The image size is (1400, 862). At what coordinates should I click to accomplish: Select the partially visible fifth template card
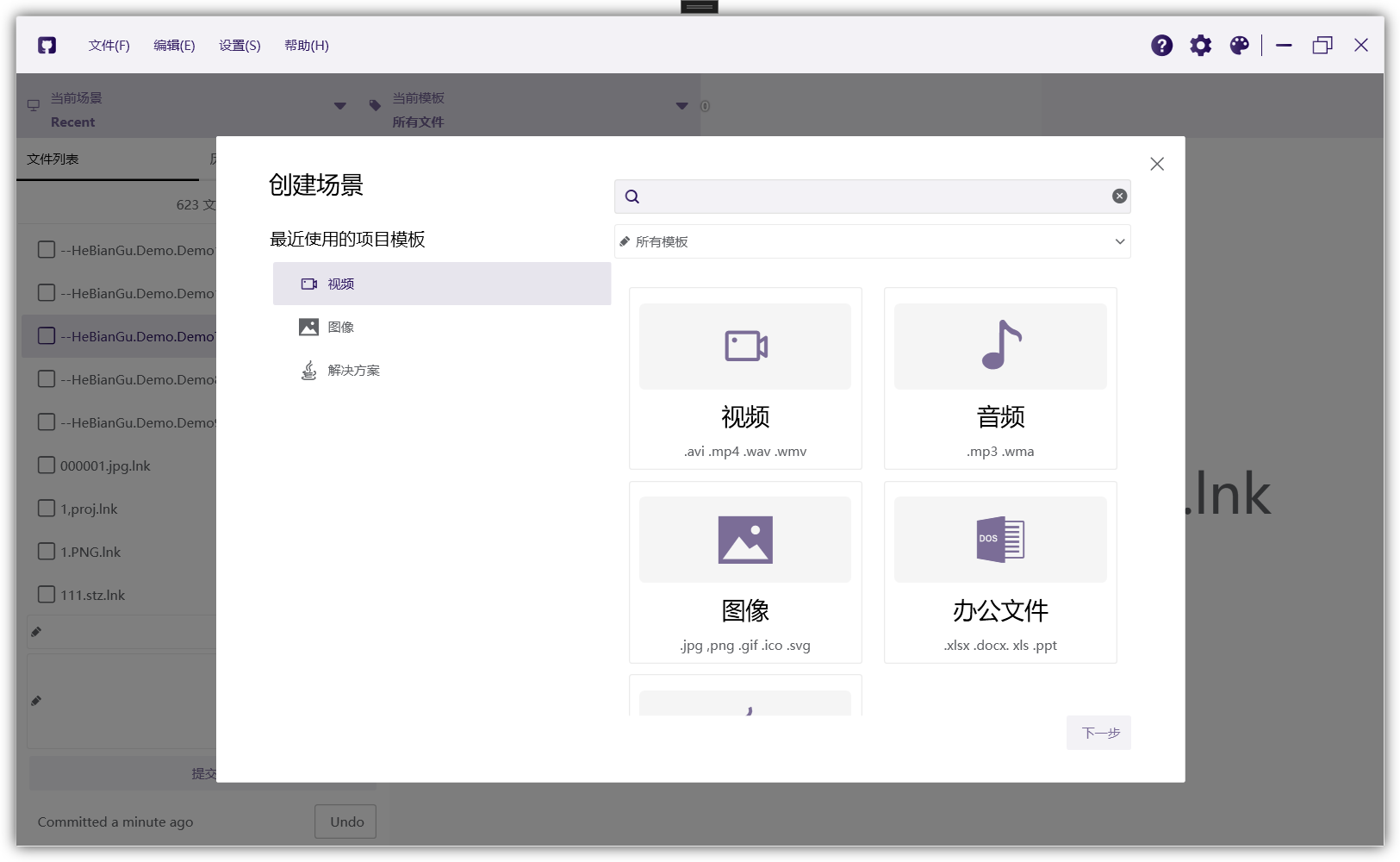[x=745, y=696]
